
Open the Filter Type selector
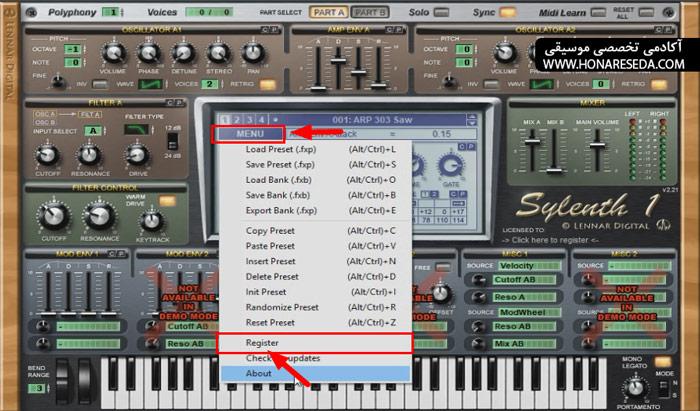tap(137, 130)
